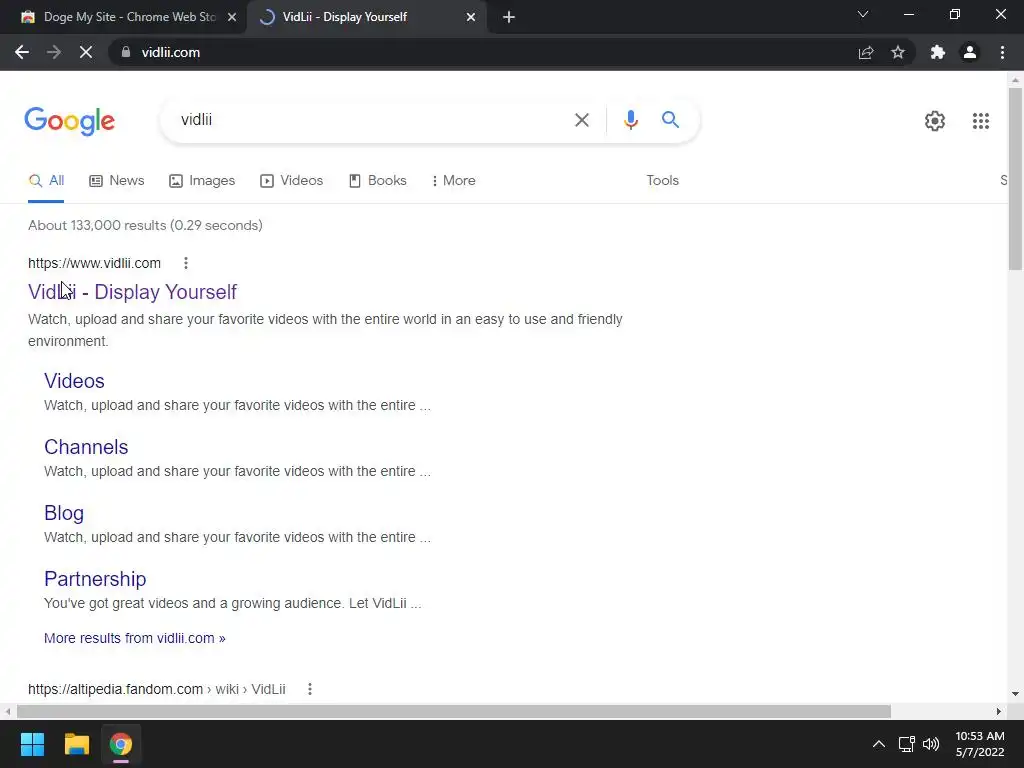Close the VidLii tab

coord(471,17)
